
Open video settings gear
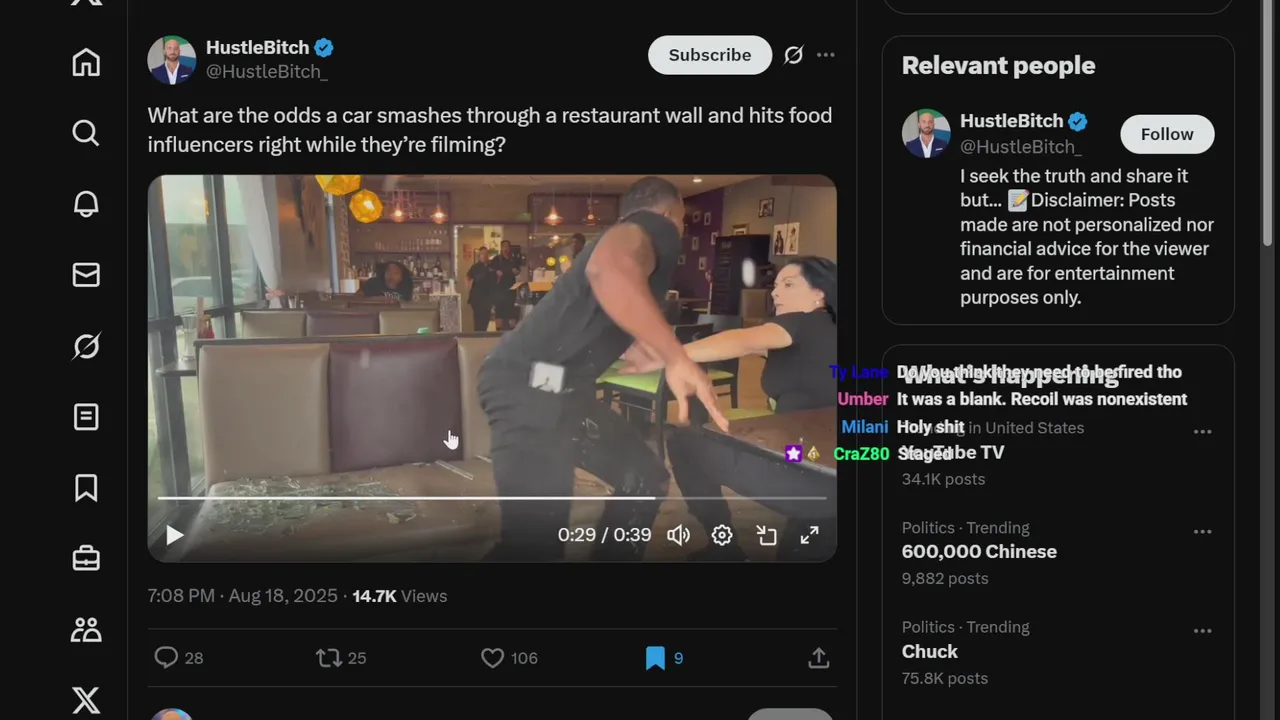click(722, 535)
